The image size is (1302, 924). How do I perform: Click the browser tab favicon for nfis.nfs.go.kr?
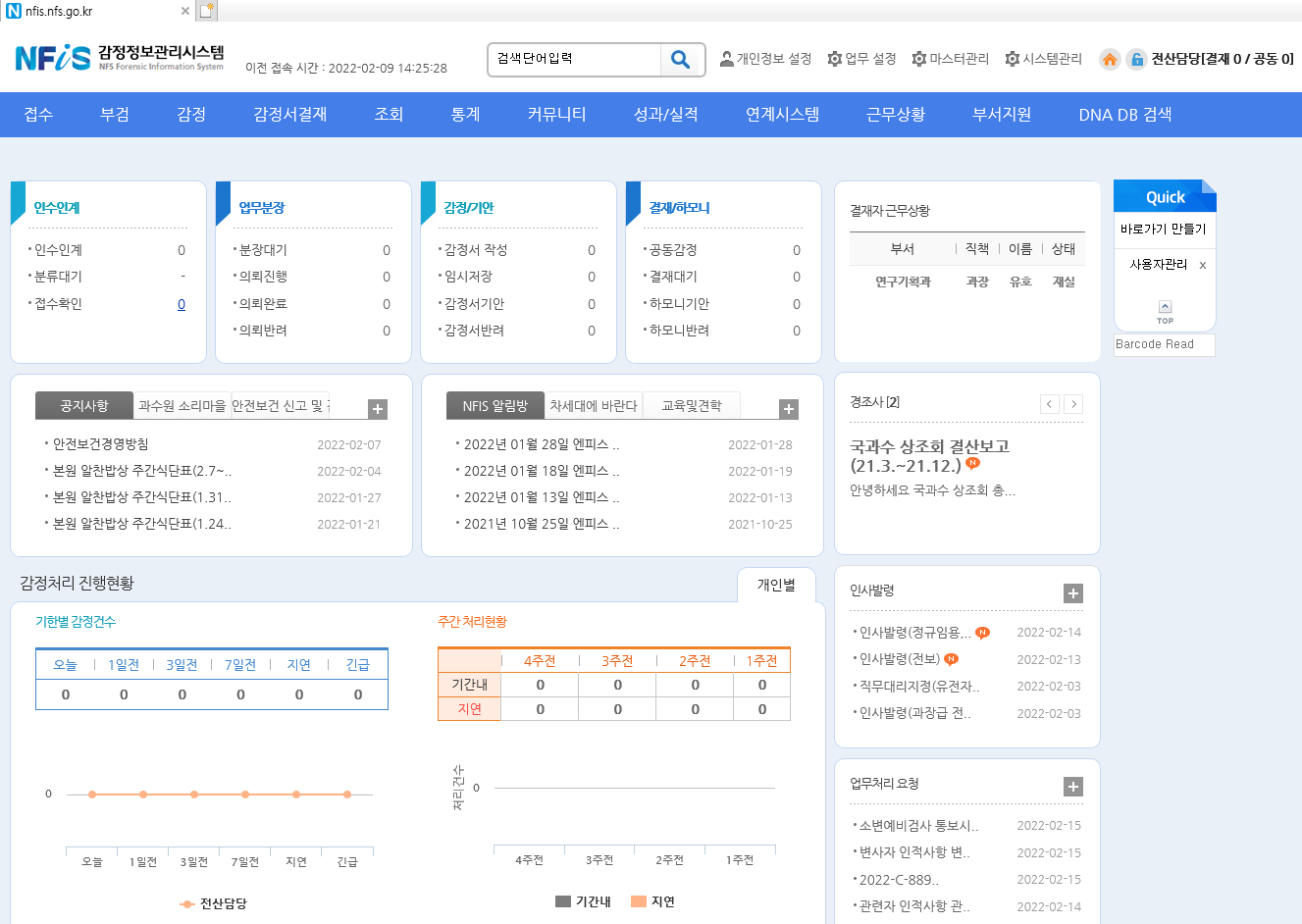[x=14, y=11]
